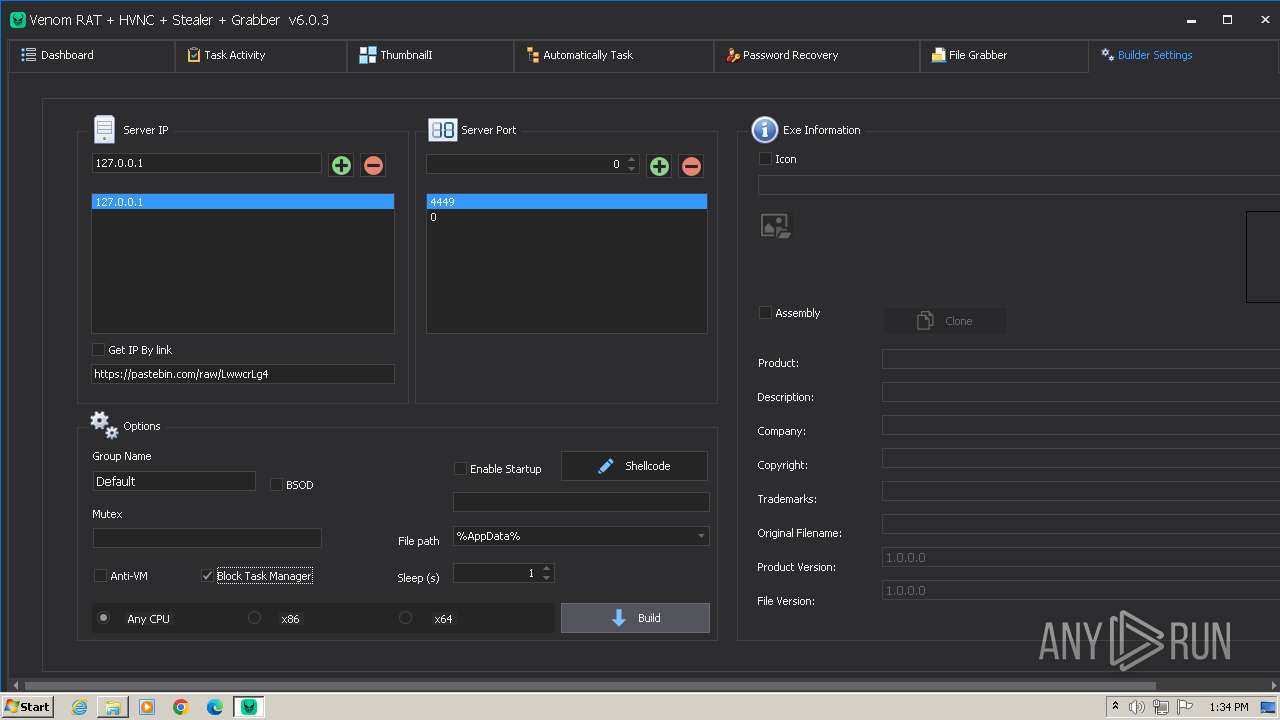Viewport: 1280px width, 720px height.
Task: Click the horizontal scrollbar at window bottom
Action: coord(590,686)
